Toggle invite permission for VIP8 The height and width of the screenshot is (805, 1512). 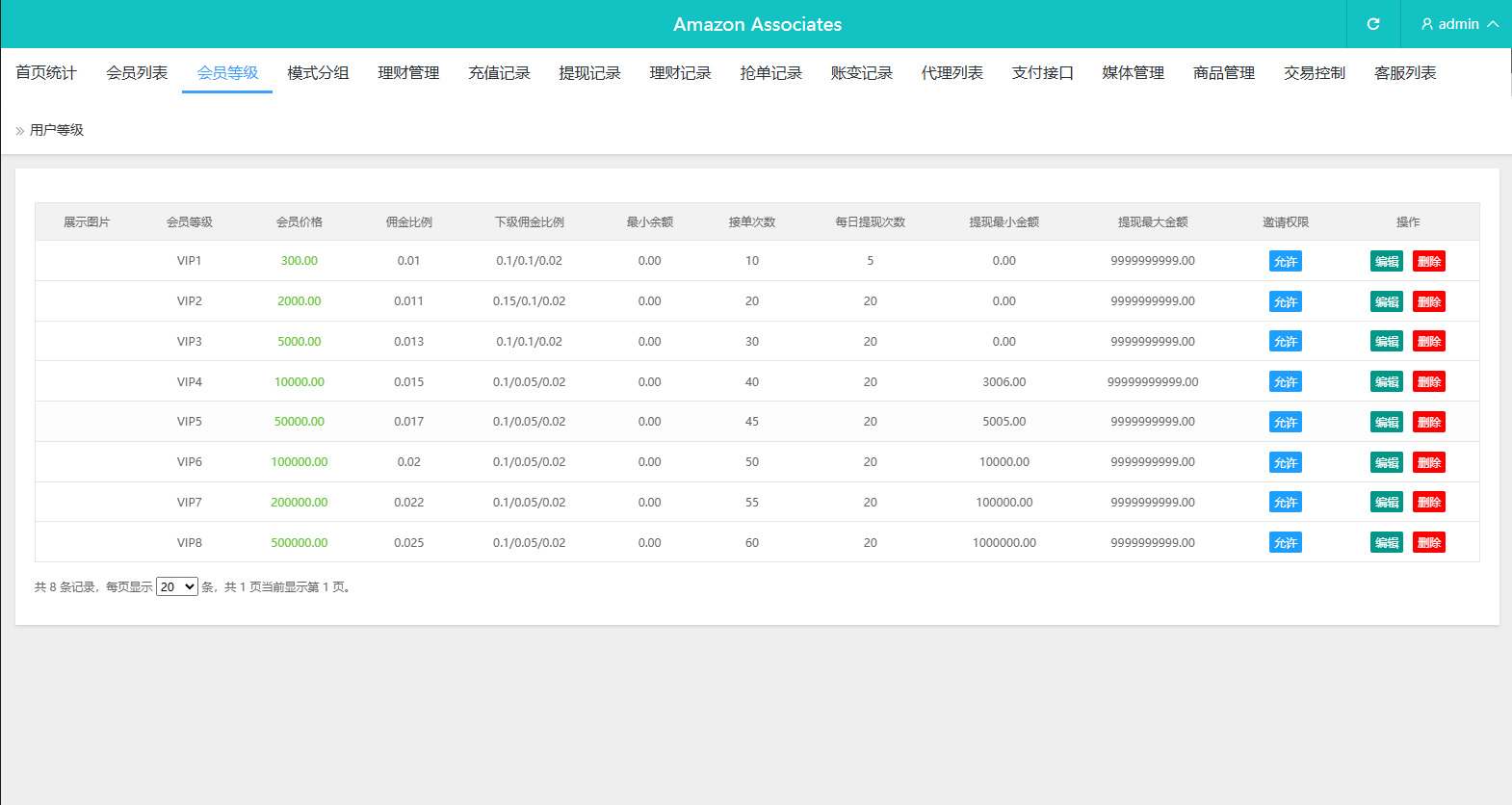[x=1285, y=543]
